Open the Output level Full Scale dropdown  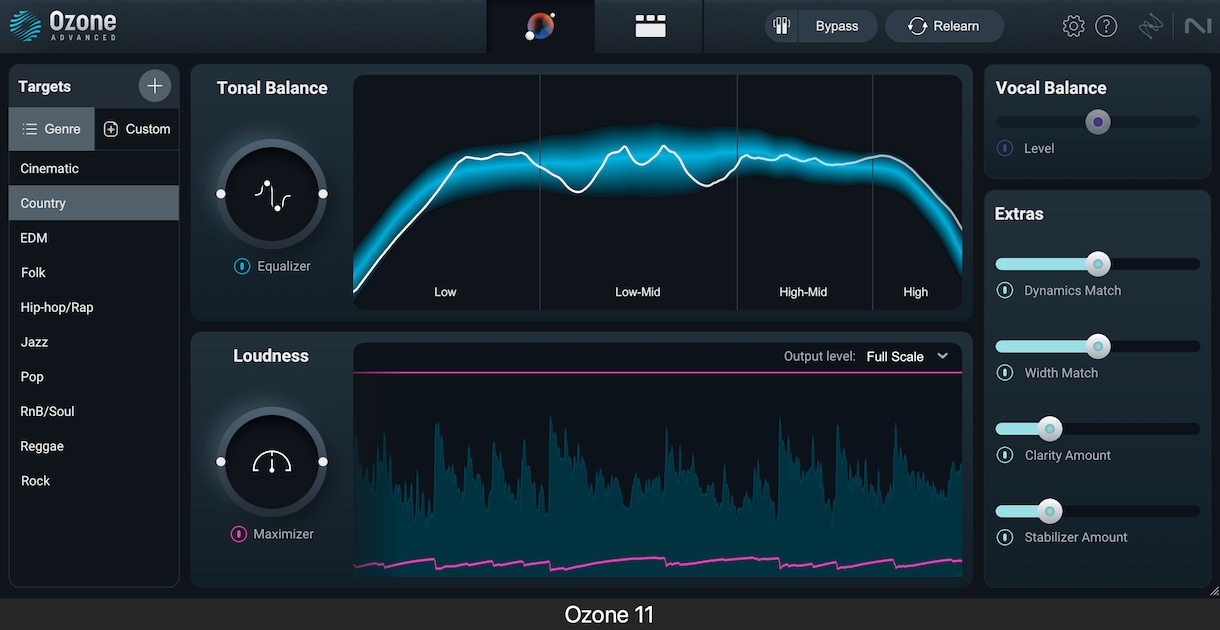tap(908, 357)
